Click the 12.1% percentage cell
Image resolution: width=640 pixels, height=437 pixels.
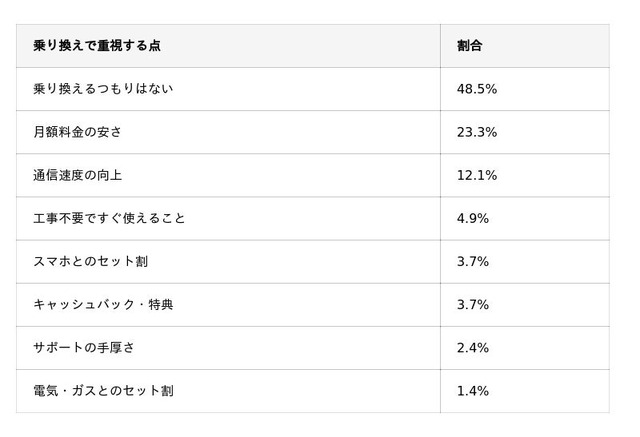[x=477, y=175]
